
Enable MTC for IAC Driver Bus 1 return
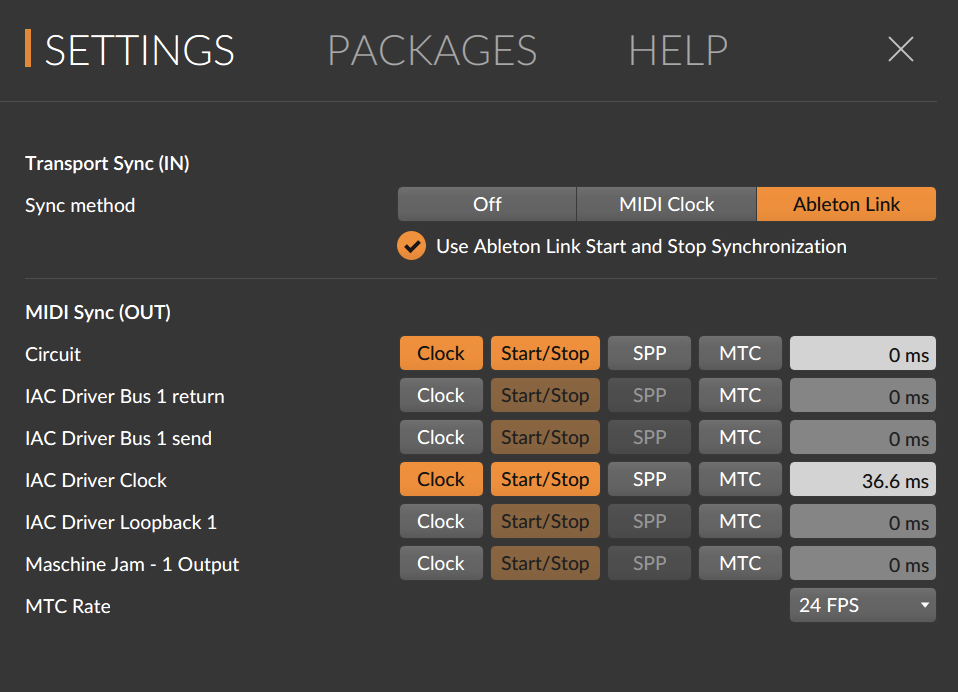point(740,395)
